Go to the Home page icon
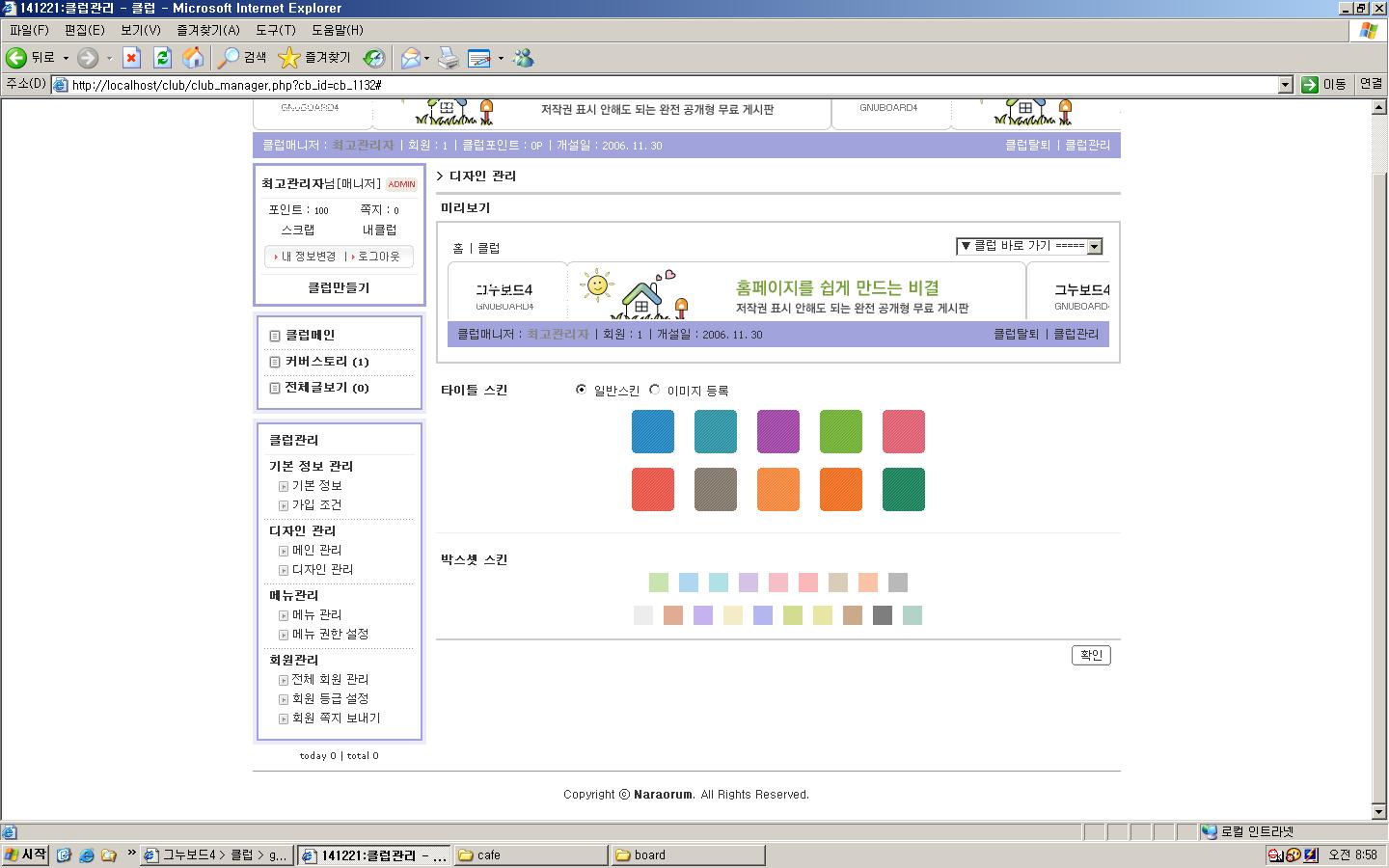Image resolution: width=1389 pixels, height=868 pixels. (193, 58)
